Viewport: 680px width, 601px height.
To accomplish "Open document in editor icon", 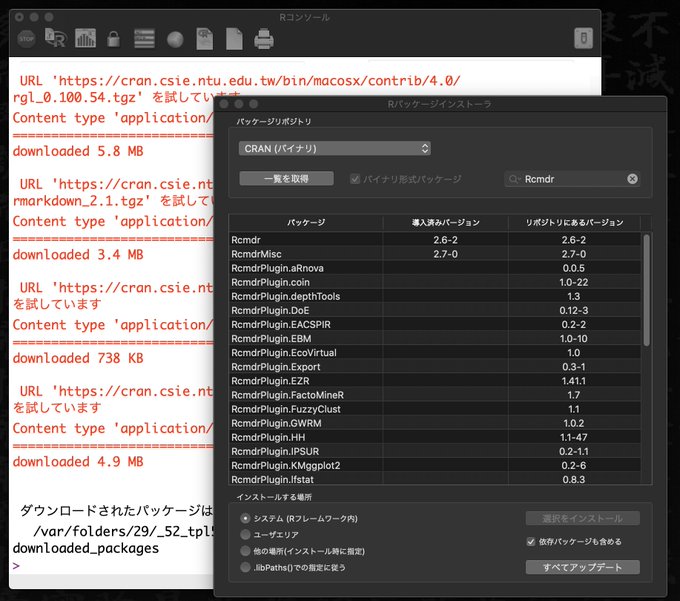I will pos(205,39).
